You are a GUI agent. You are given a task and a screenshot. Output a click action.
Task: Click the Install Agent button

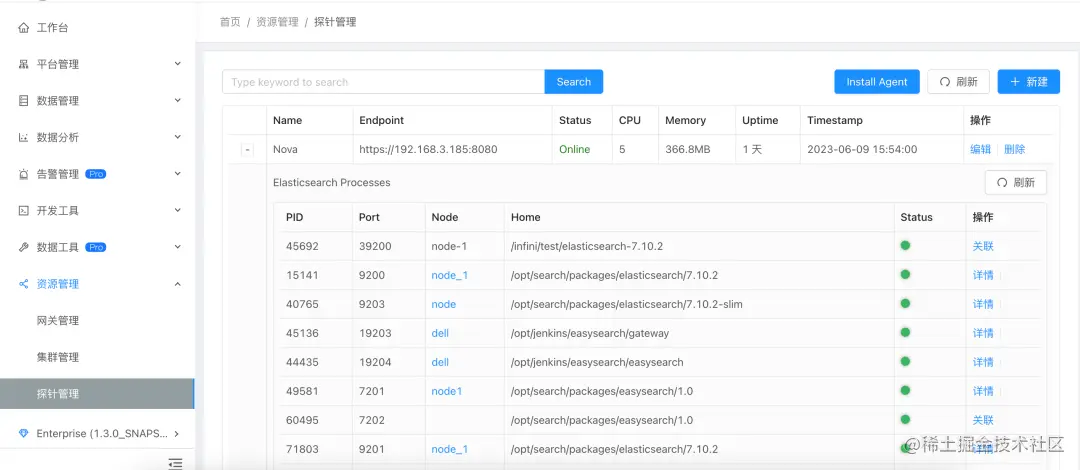[x=877, y=81]
